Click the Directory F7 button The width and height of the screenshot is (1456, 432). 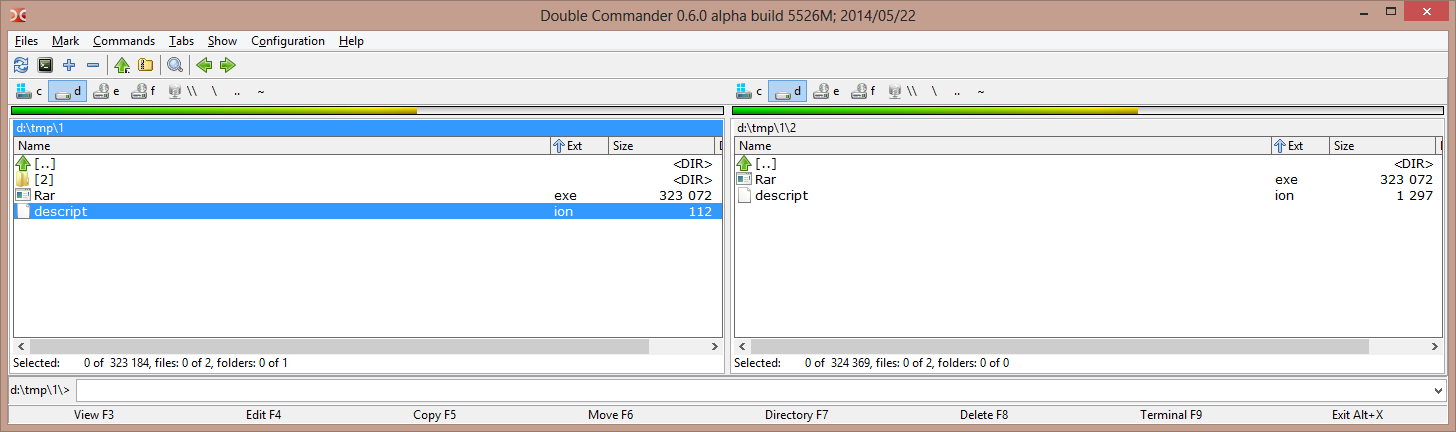(x=796, y=414)
